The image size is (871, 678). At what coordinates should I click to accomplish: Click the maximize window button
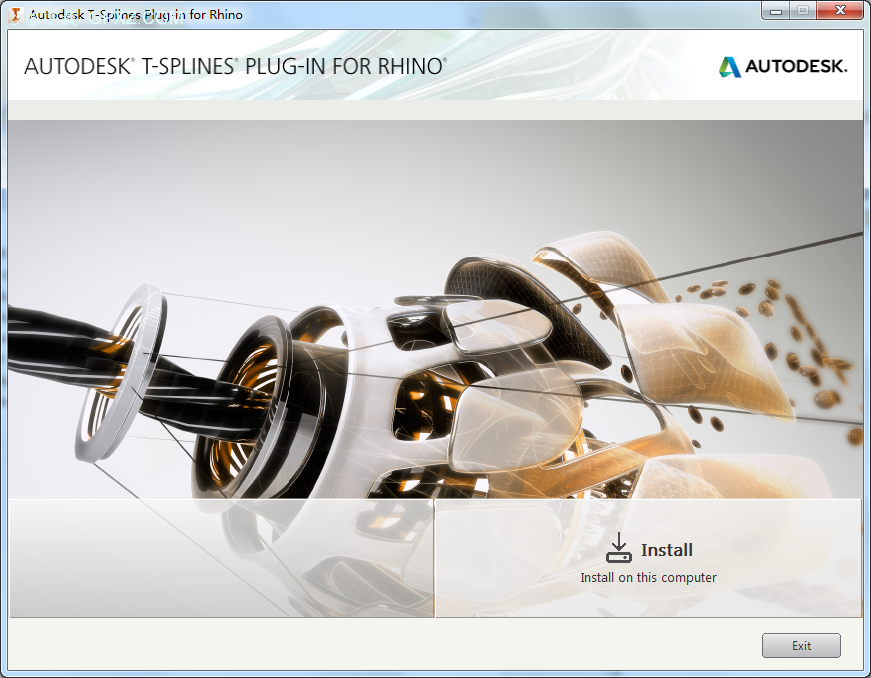802,11
